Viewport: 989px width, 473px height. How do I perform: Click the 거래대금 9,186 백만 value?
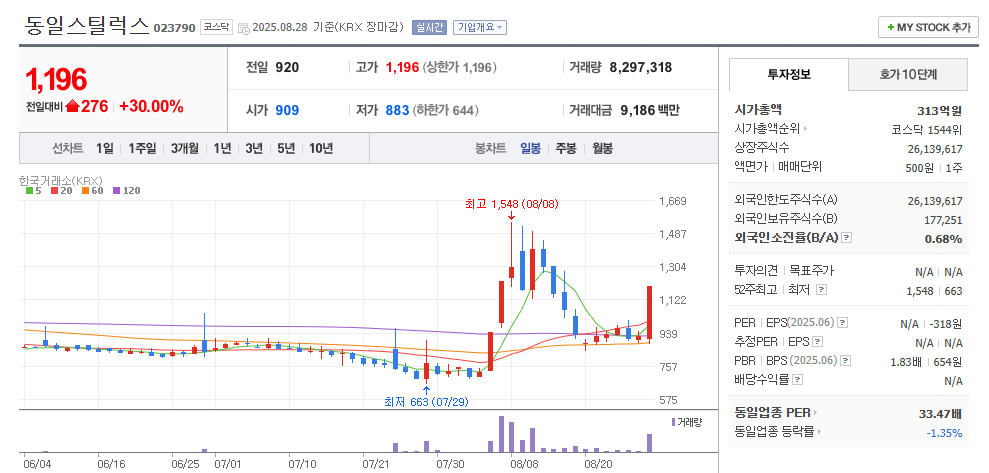pyautogui.click(x=650, y=110)
